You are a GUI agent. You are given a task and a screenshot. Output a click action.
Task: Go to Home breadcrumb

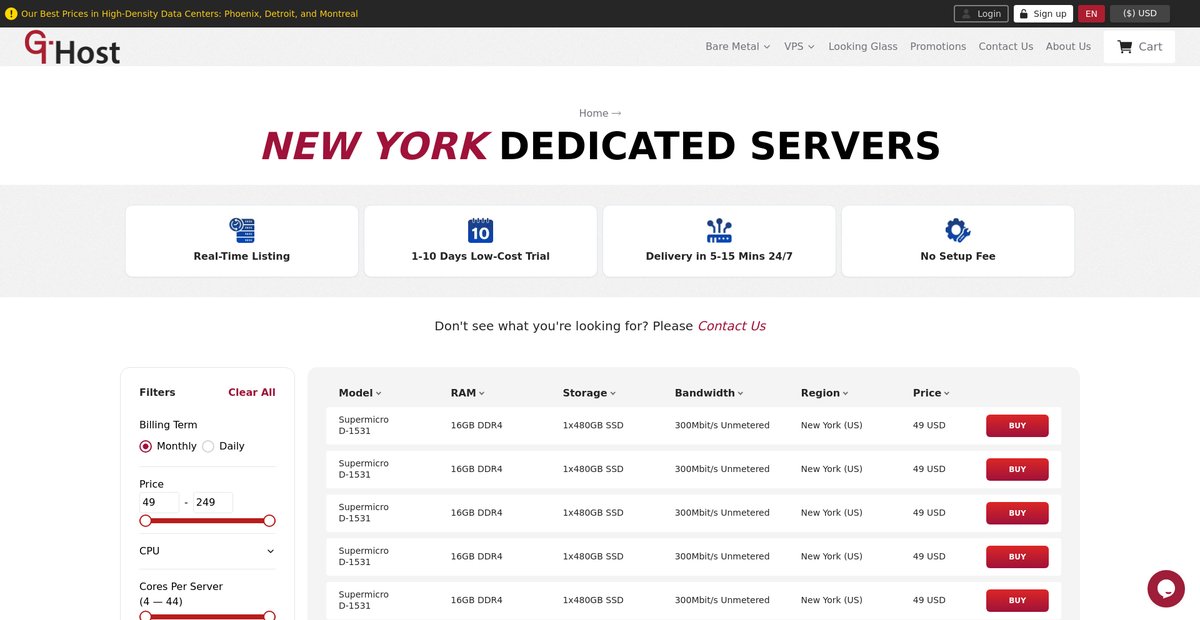(593, 114)
